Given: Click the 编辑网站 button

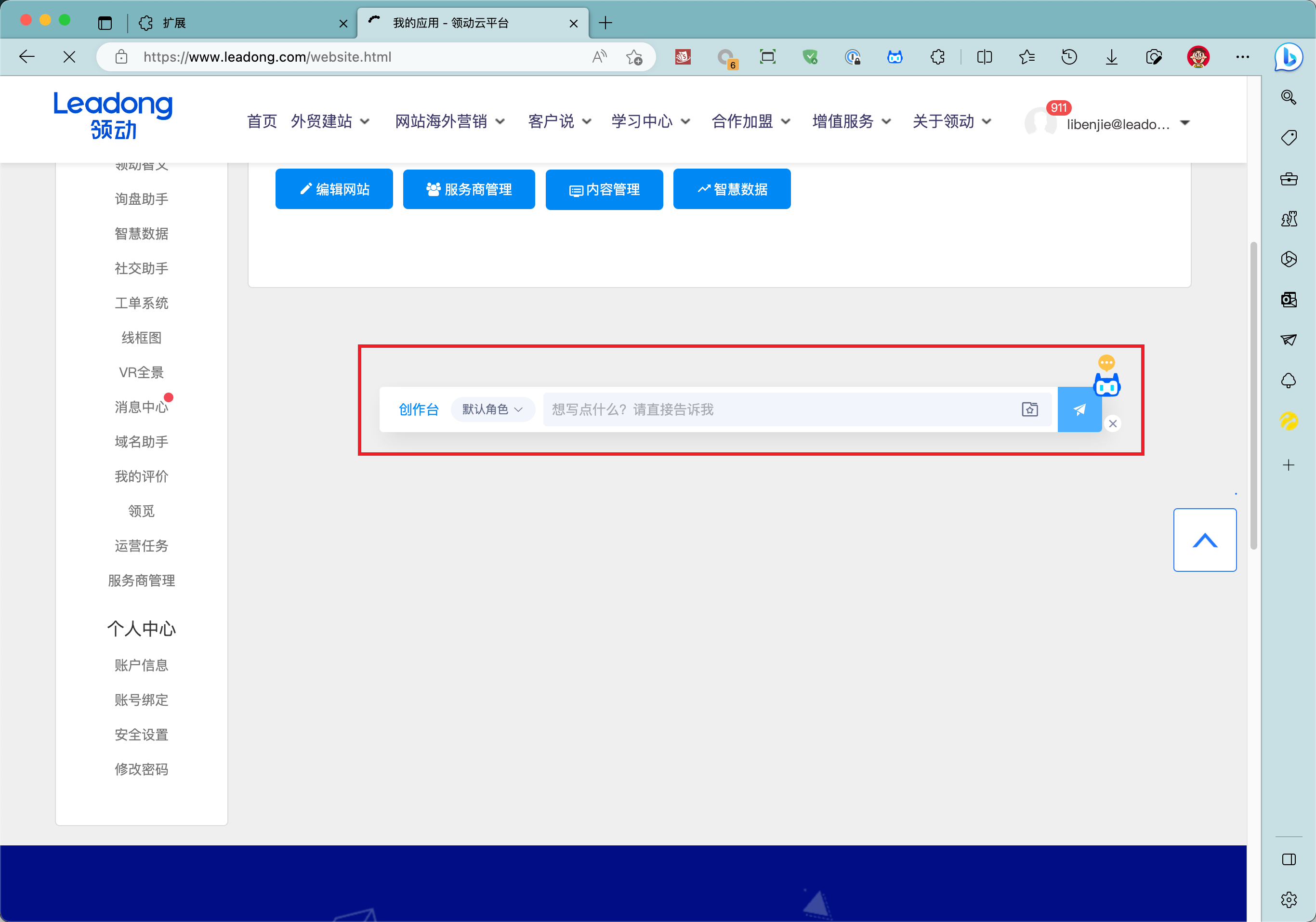Looking at the screenshot, I should point(334,189).
